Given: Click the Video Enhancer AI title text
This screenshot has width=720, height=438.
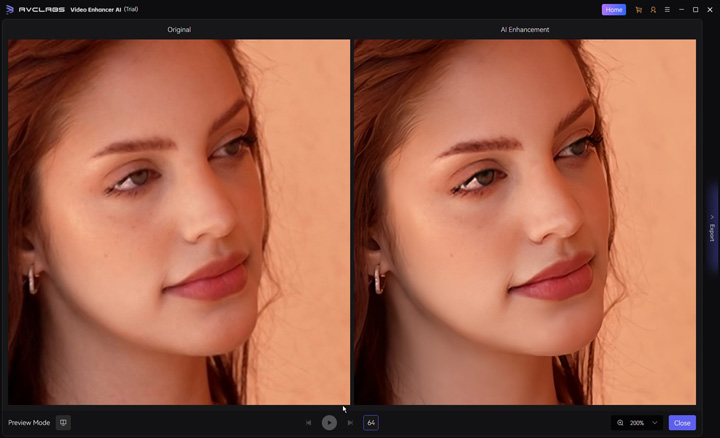Looking at the screenshot, I should [x=96, y=10].
